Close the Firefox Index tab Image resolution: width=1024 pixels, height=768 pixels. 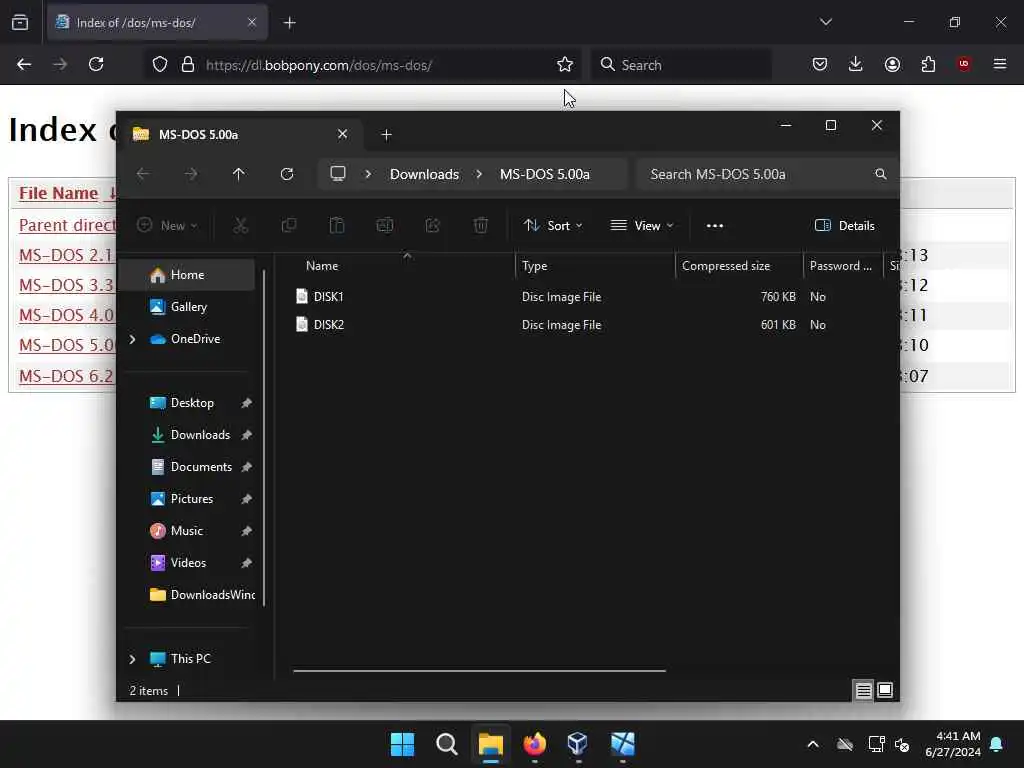pos(252,23)
